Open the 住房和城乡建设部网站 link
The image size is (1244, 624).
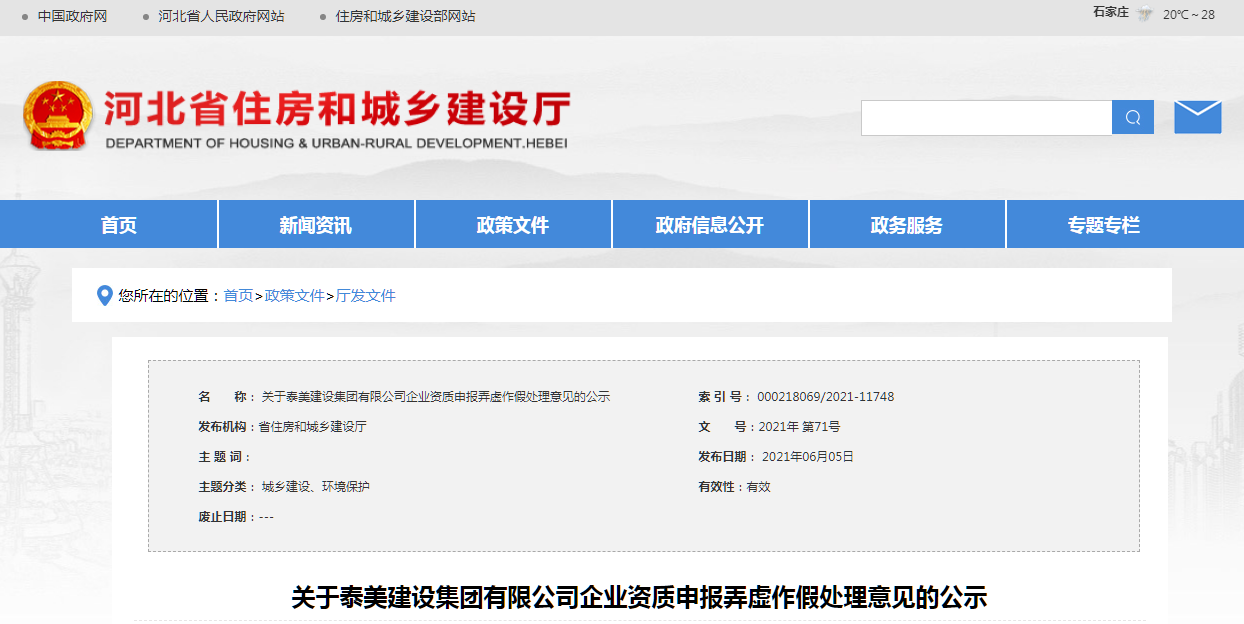[405, 16]
